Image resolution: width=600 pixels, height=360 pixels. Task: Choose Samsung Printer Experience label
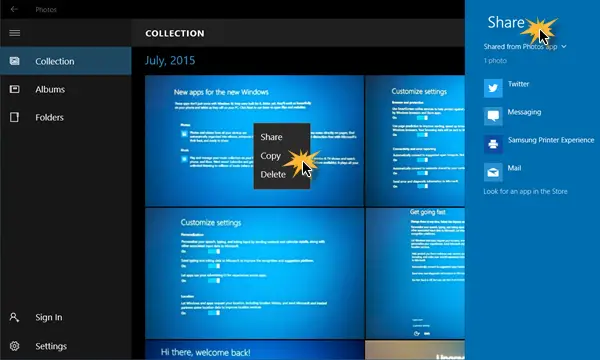pos(551,140)
